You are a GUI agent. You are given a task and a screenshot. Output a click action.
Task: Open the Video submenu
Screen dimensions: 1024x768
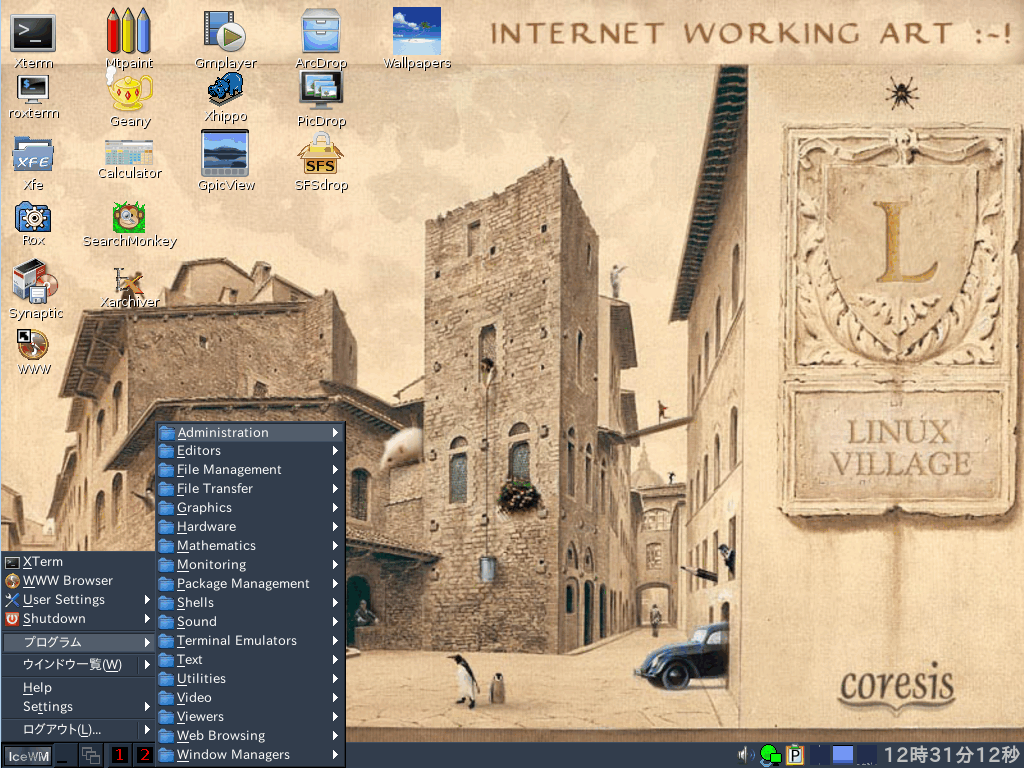click(x=250, y=697)
